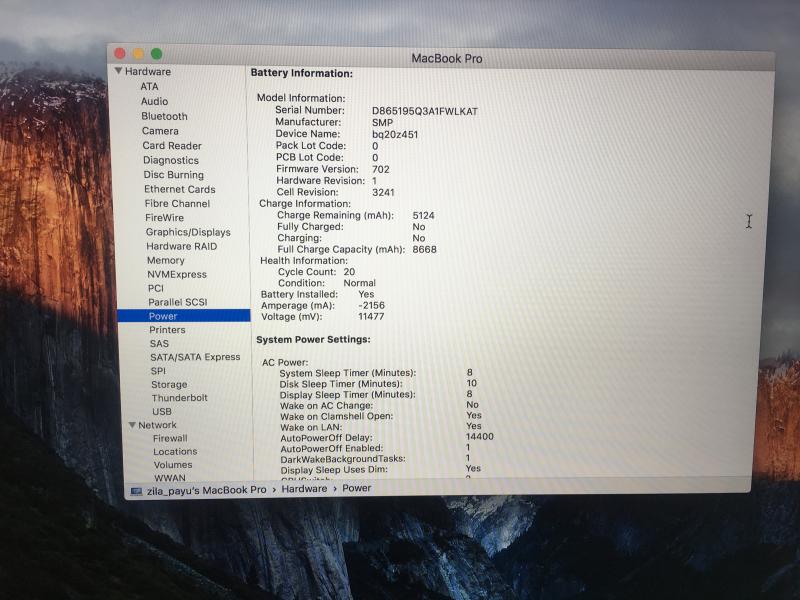This screenshot has height=600, width=800.
Task: Click the Hardware section label
Action: pyautogui.click(x=148, y=71)
